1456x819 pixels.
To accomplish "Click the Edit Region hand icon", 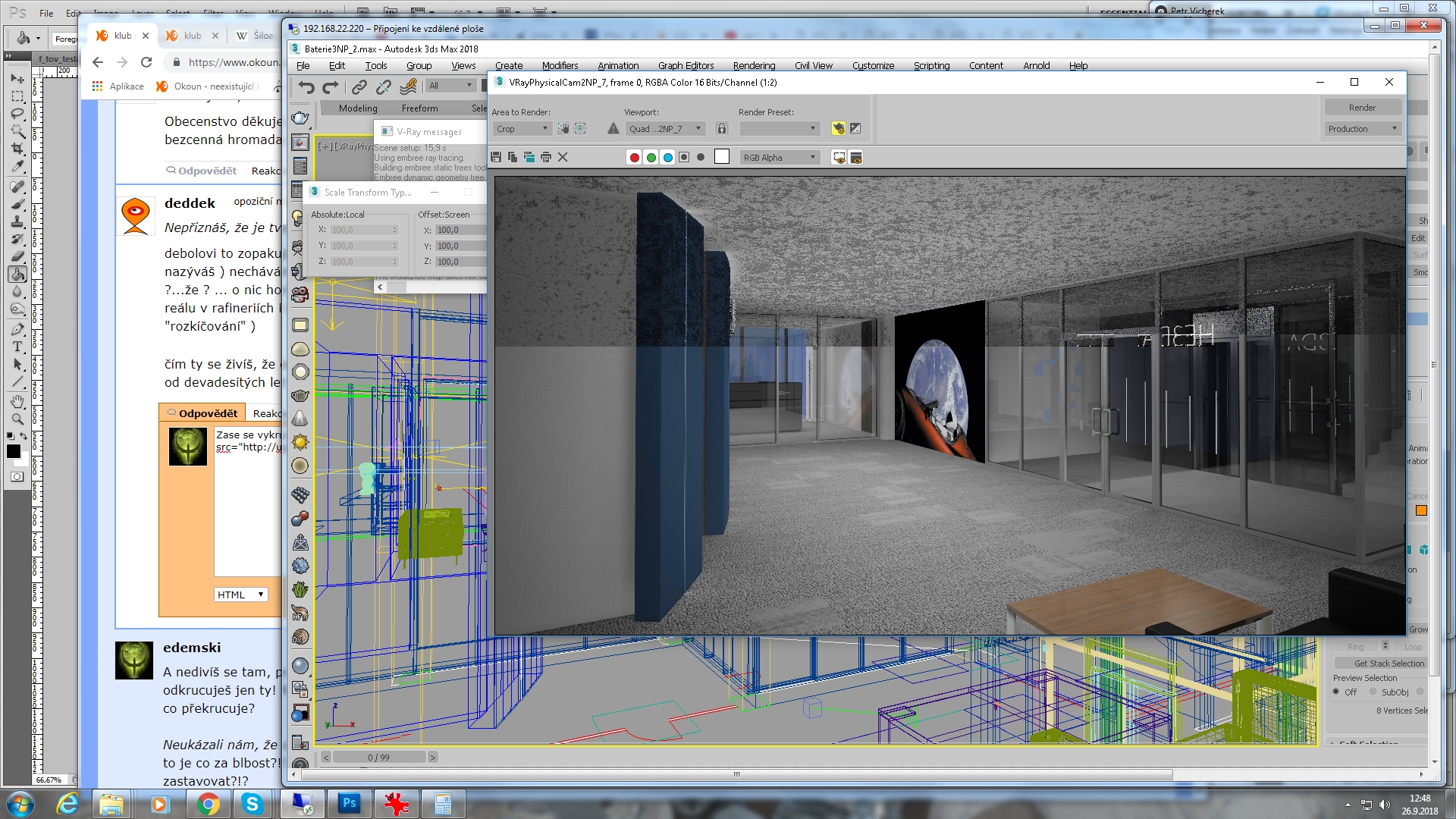I will (x=563, y=128).
